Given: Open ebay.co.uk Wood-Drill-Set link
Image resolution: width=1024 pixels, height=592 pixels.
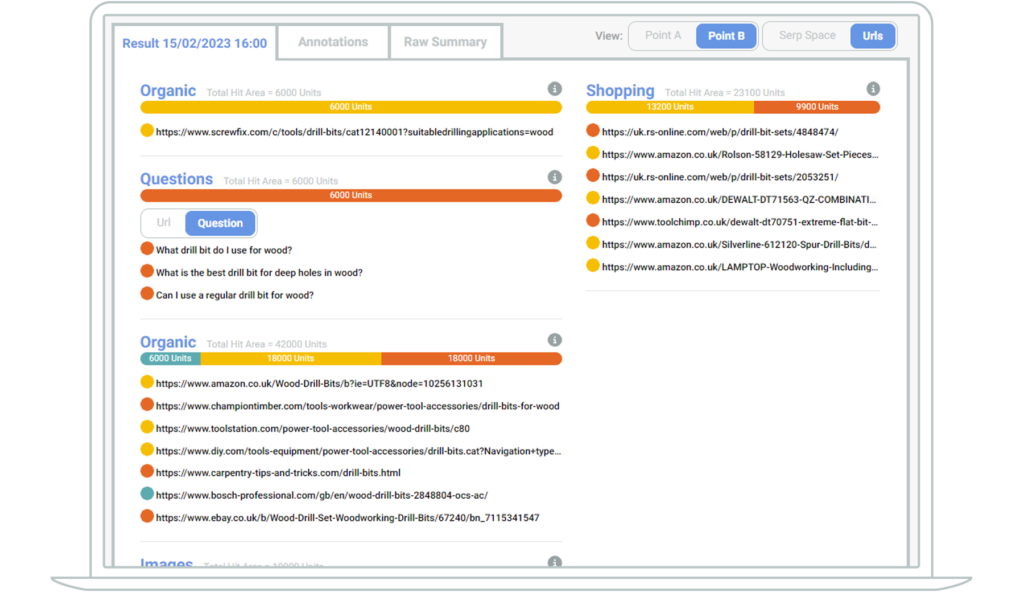Looking at the screenshot, I should [347, 518].
